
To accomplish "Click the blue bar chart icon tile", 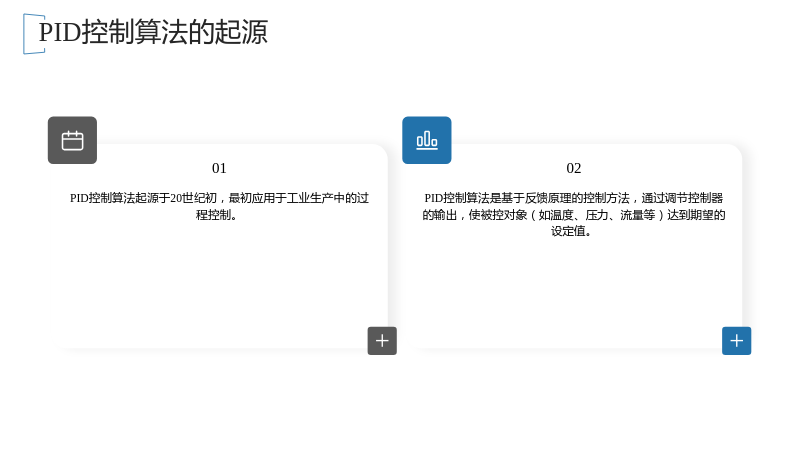I will [x=427, y=140].
